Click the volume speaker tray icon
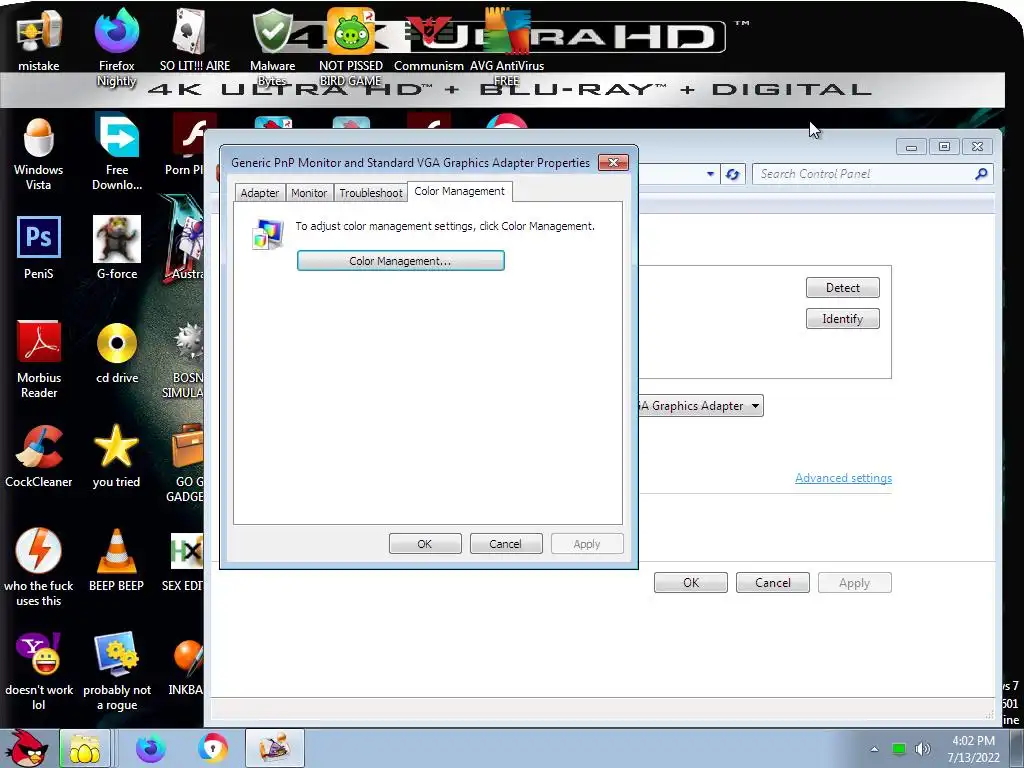This screenshot has height=768, width=1024. pyautogui.click(x=922, y=749)
